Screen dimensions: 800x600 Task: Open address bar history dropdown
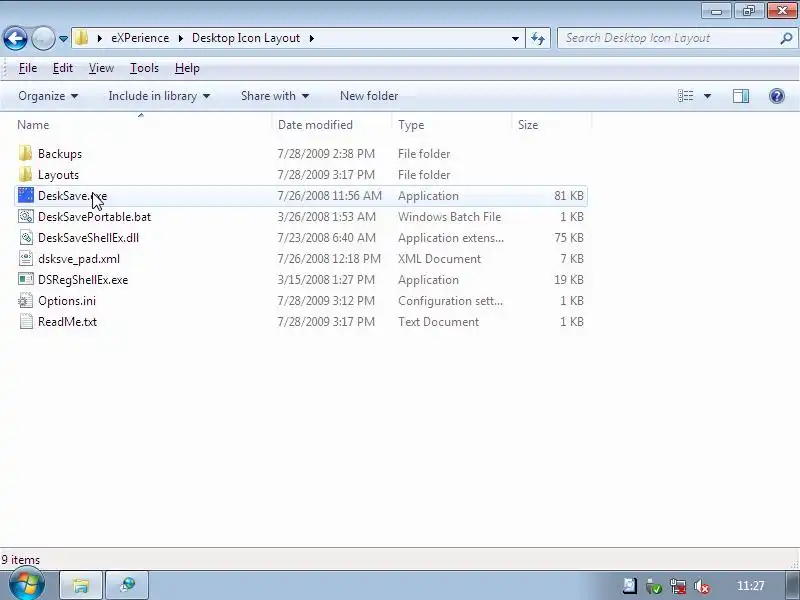pos(515,38)
